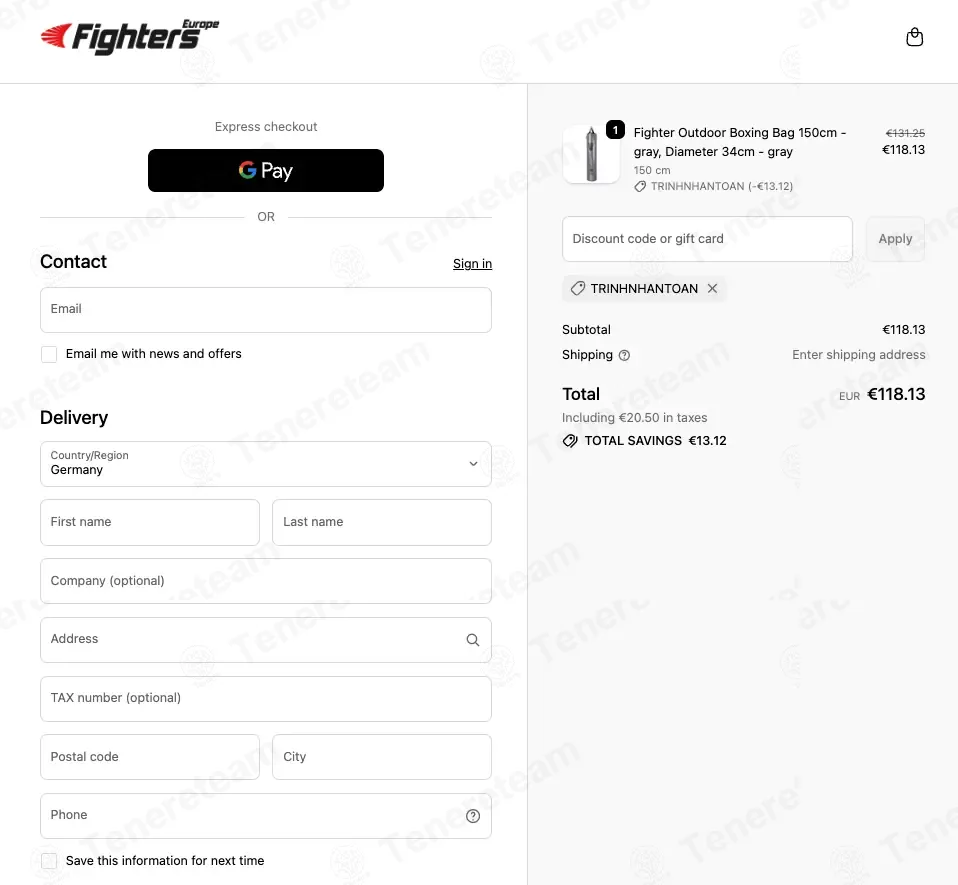Enable Email me with news and offers
Screen dimensions: 958x885
(49, 354)
